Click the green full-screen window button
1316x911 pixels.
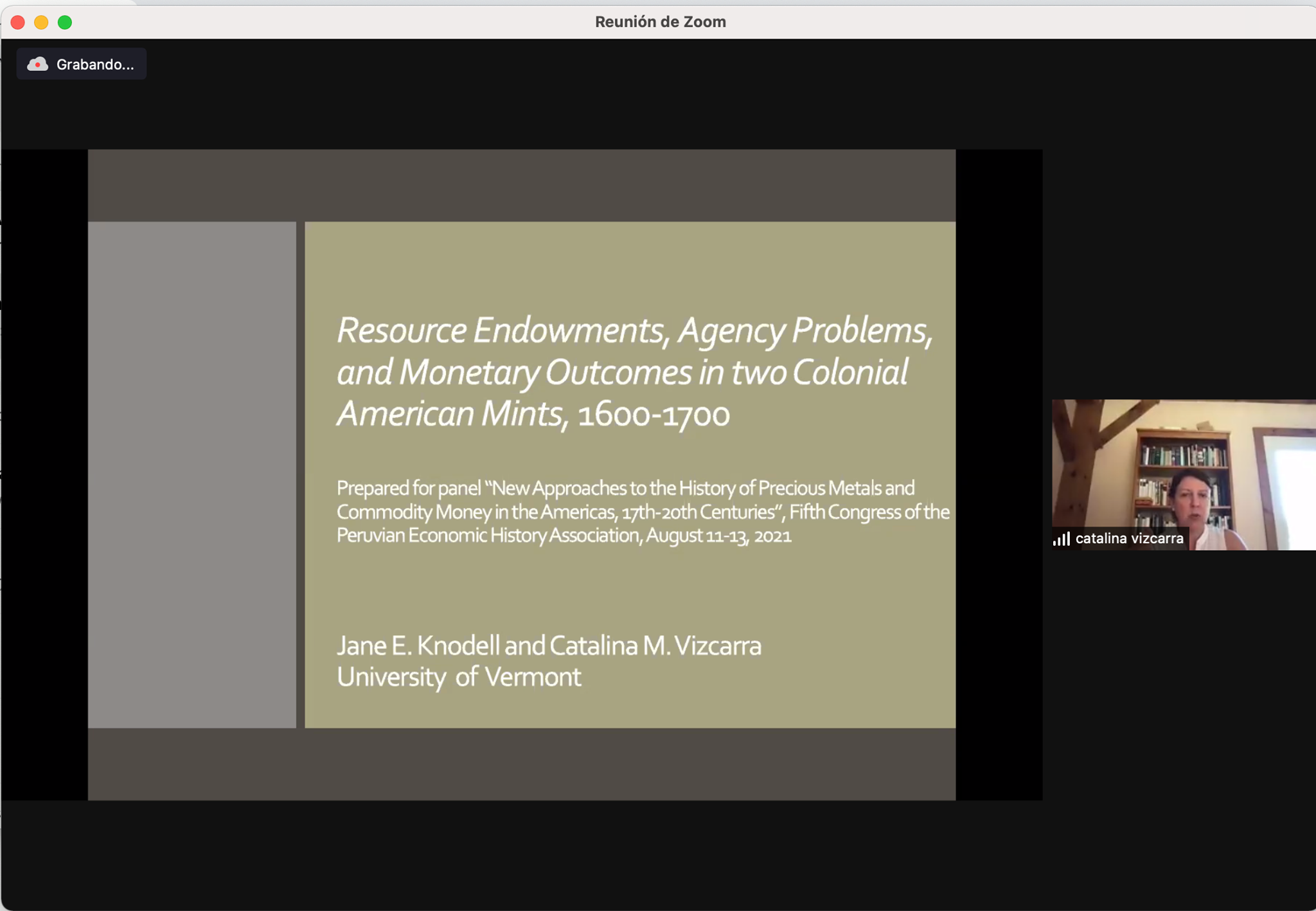click(65, 23)
